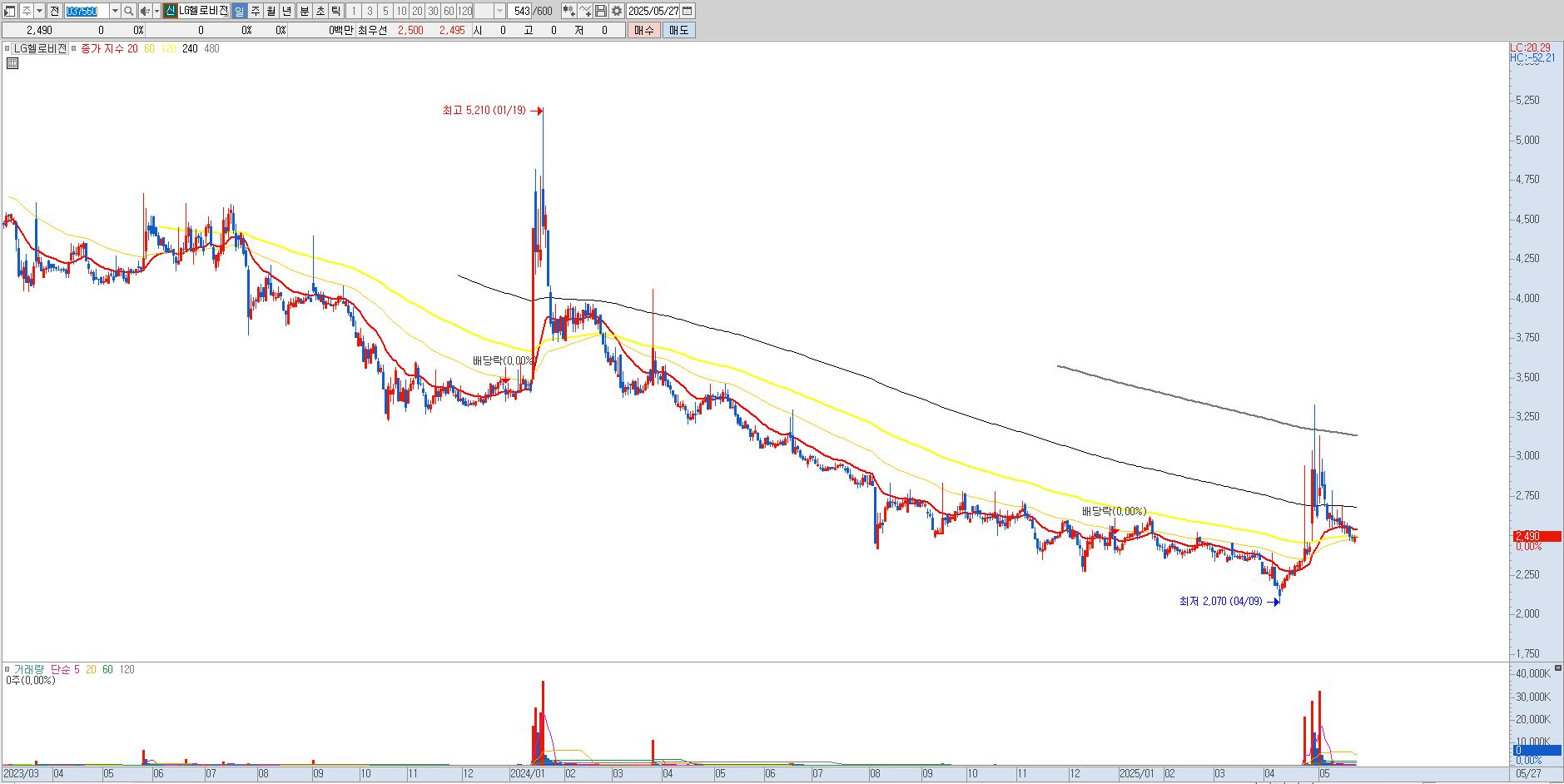Click the candle count field 543

click(519, 11)
